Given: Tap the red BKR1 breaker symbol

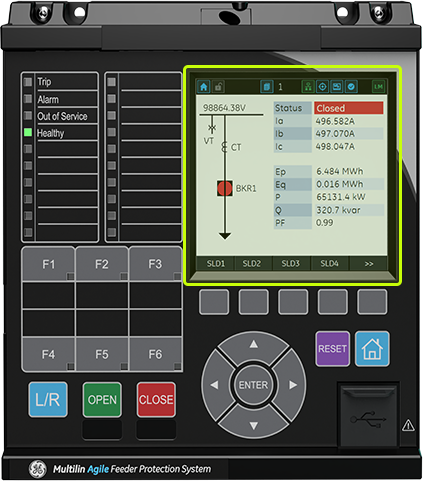Looking at the screenshot, I should [x=225, y=188].
